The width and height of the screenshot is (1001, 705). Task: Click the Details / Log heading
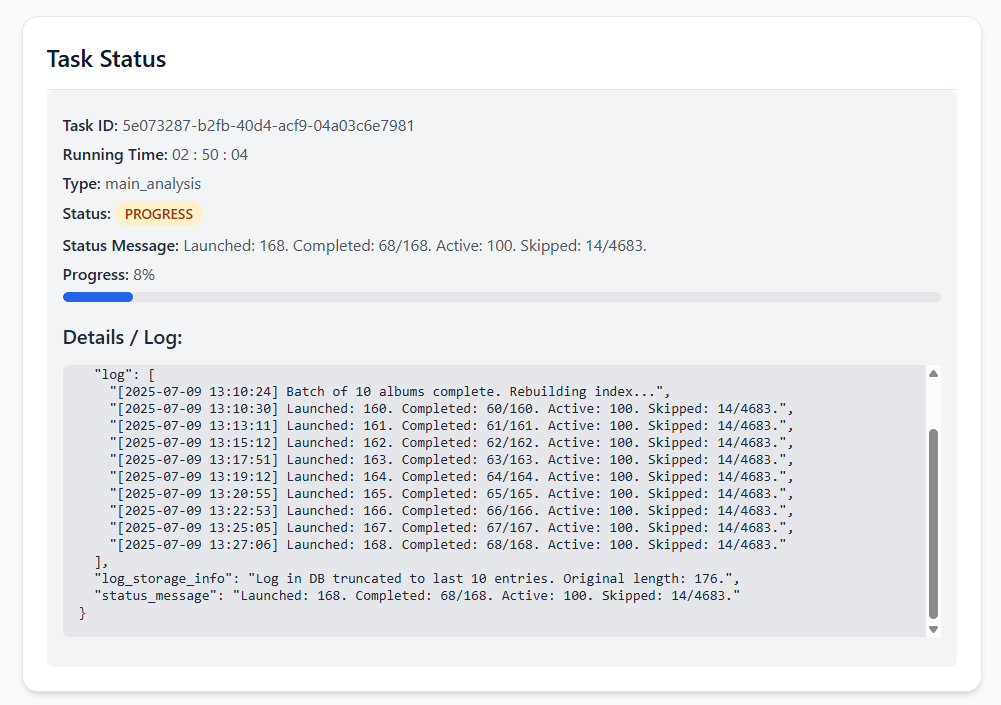[122, 337]
